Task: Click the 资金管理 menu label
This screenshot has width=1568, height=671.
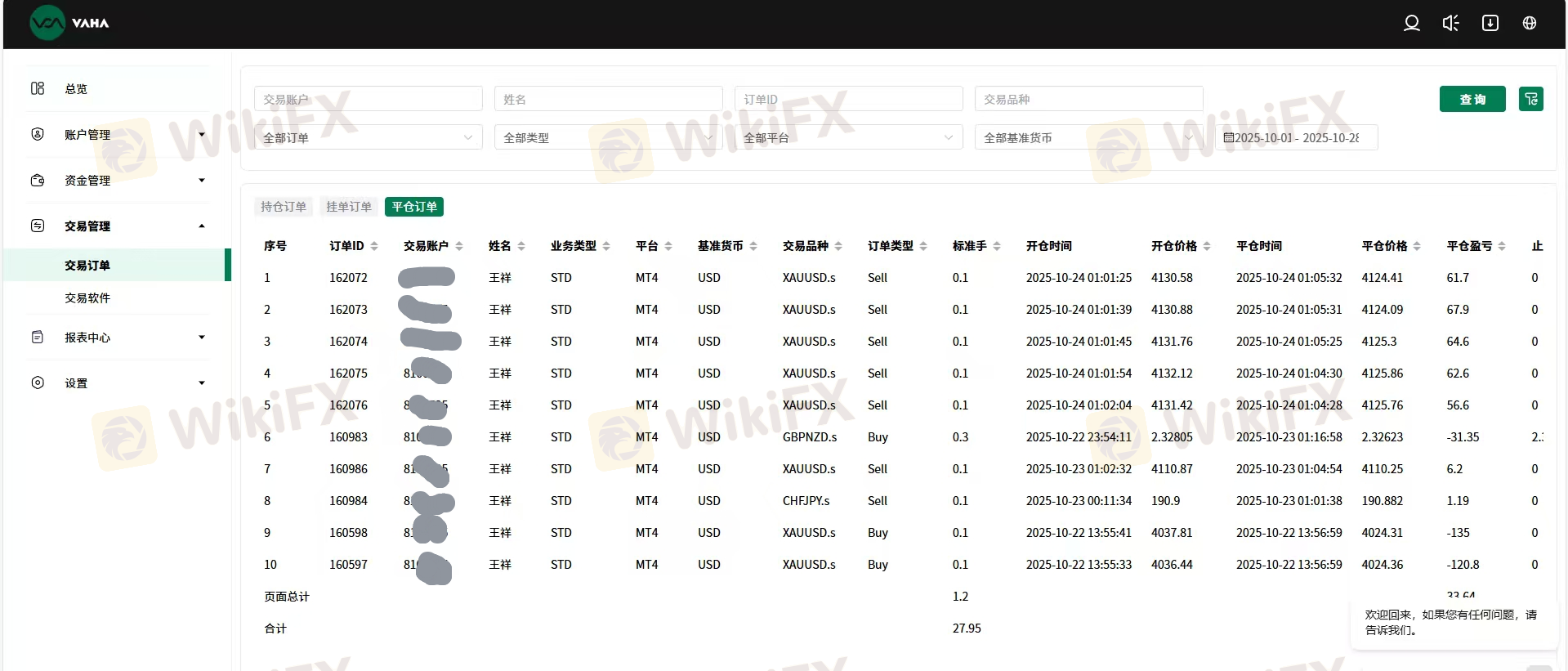Action: [x=87, y=181]
